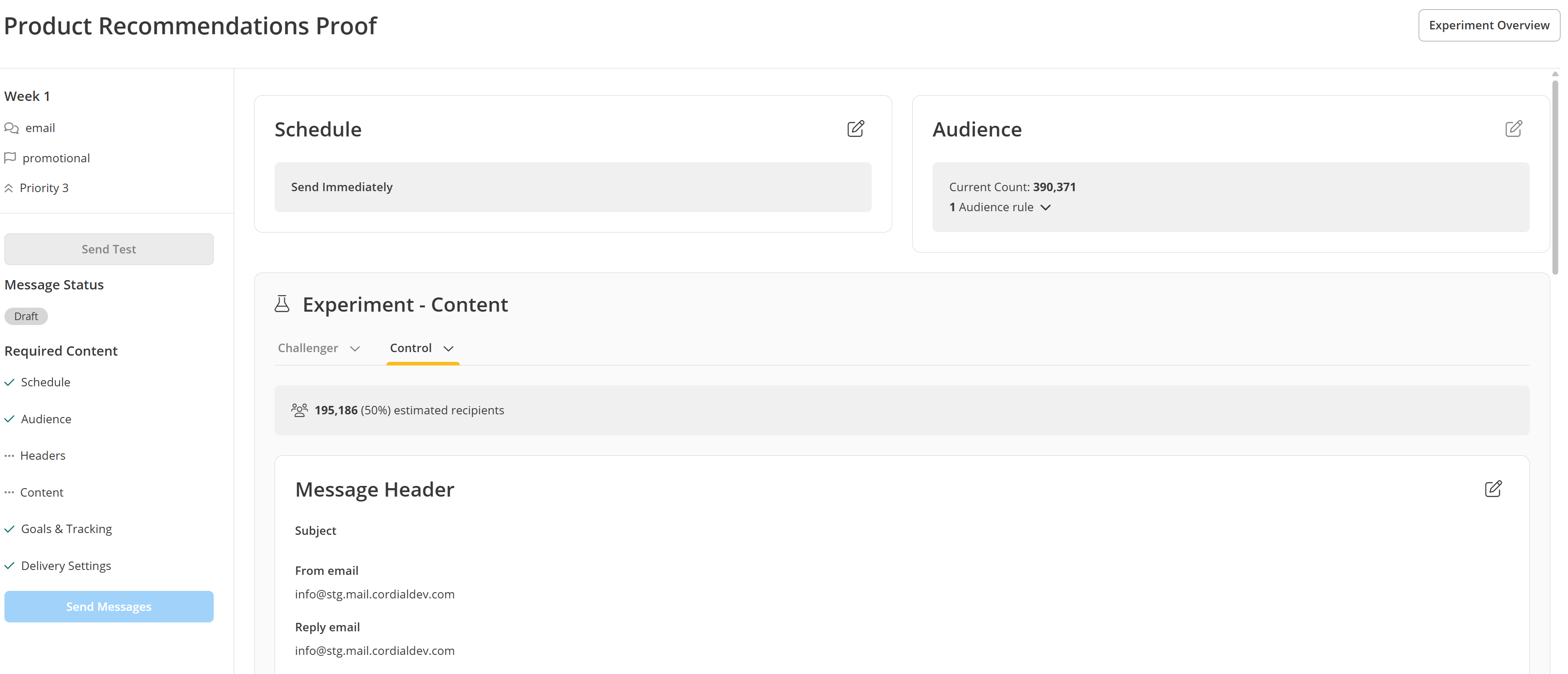Screen dimensions: 1568x674
Task: Go to Audience in Required Content
Action: [x=46, y=419]
